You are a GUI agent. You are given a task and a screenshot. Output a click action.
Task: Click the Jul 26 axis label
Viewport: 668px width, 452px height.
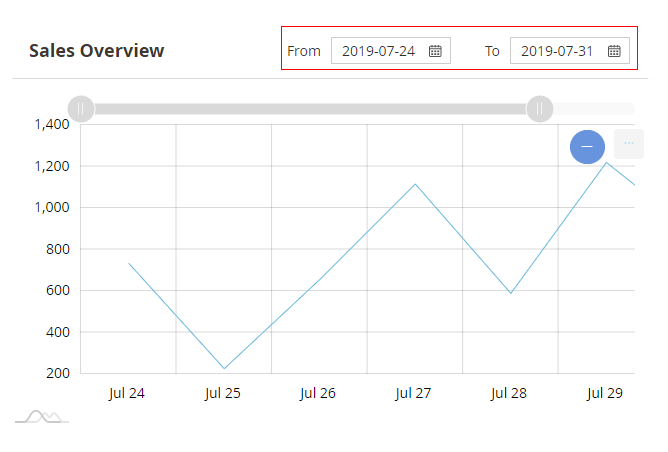(317, 393)
